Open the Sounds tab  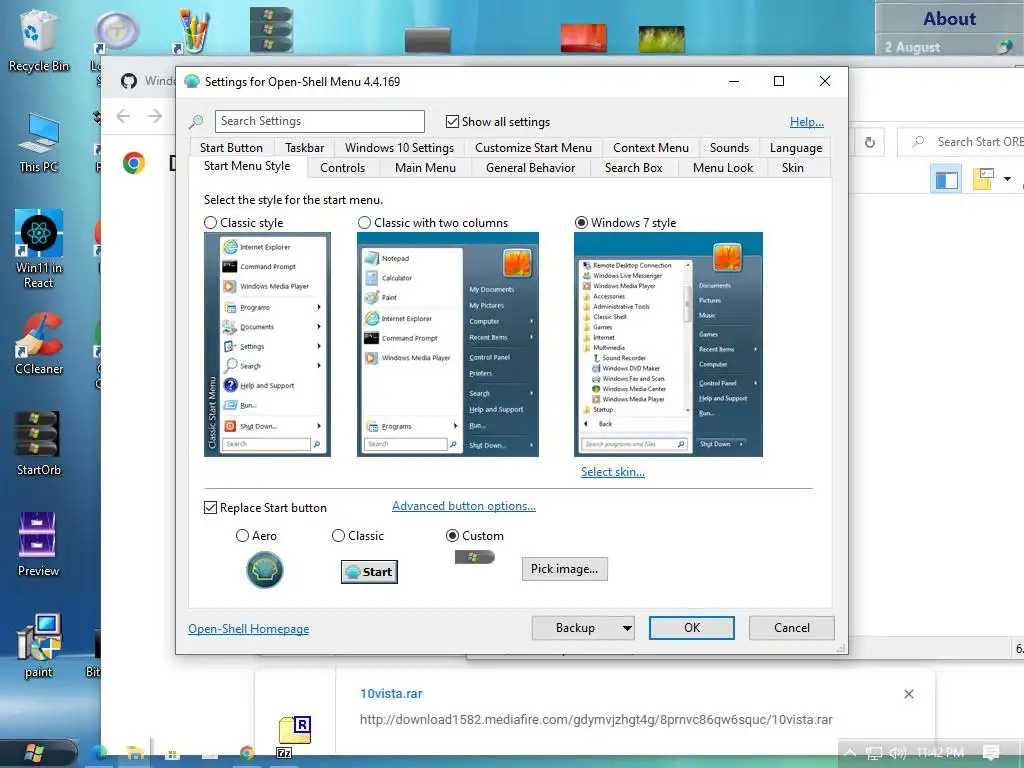pyautogui.click(x=729, y=148)
